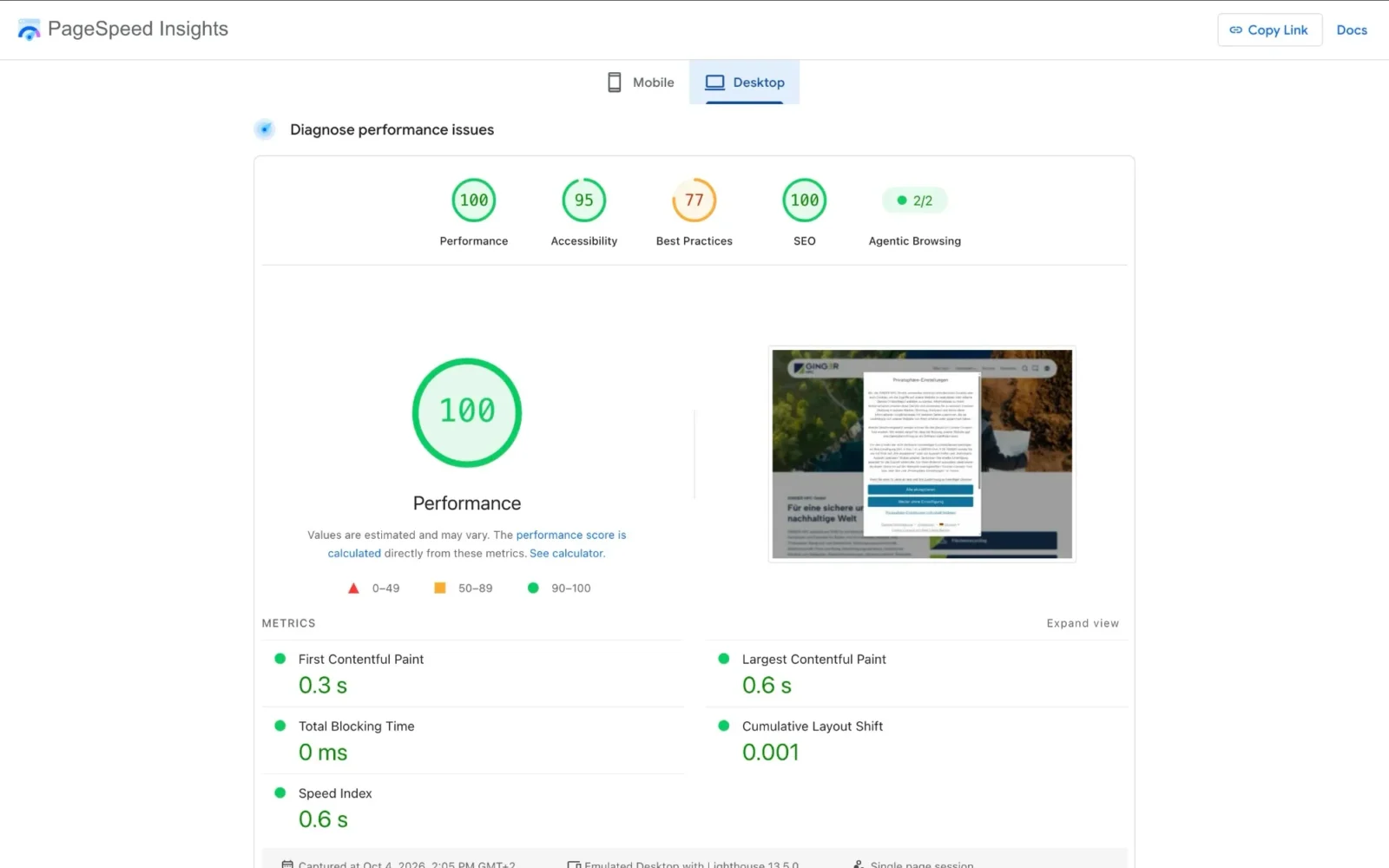Click the Diagnose performance issues icon
The image size is (1389, 868).
click(x=265, y=129)
